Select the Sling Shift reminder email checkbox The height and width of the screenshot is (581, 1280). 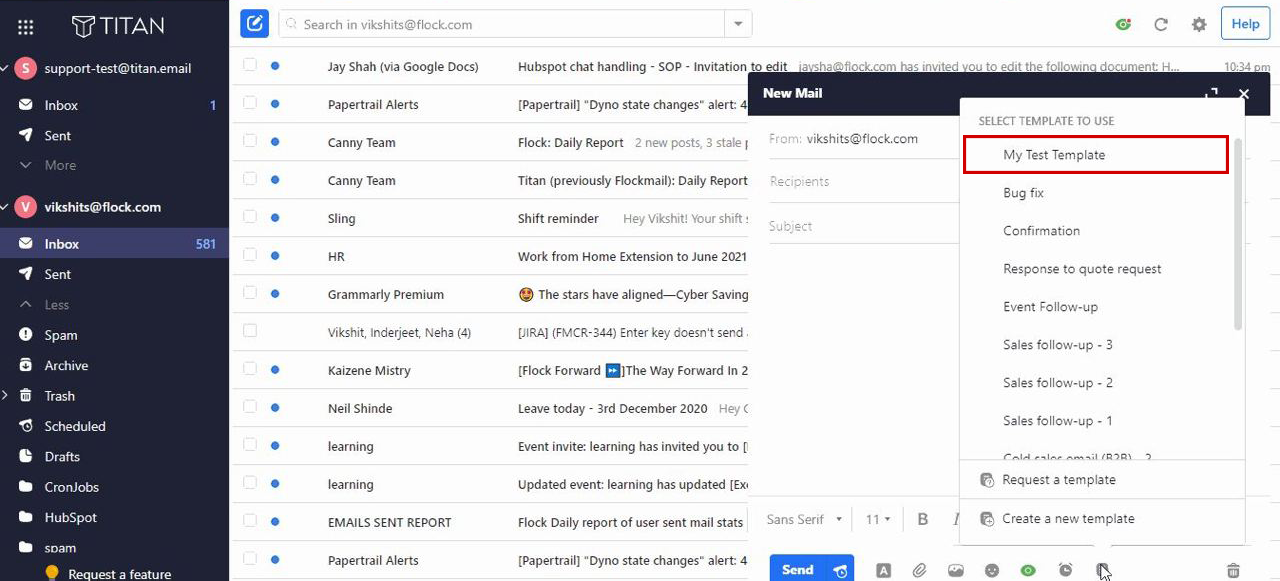coord(250,218)
